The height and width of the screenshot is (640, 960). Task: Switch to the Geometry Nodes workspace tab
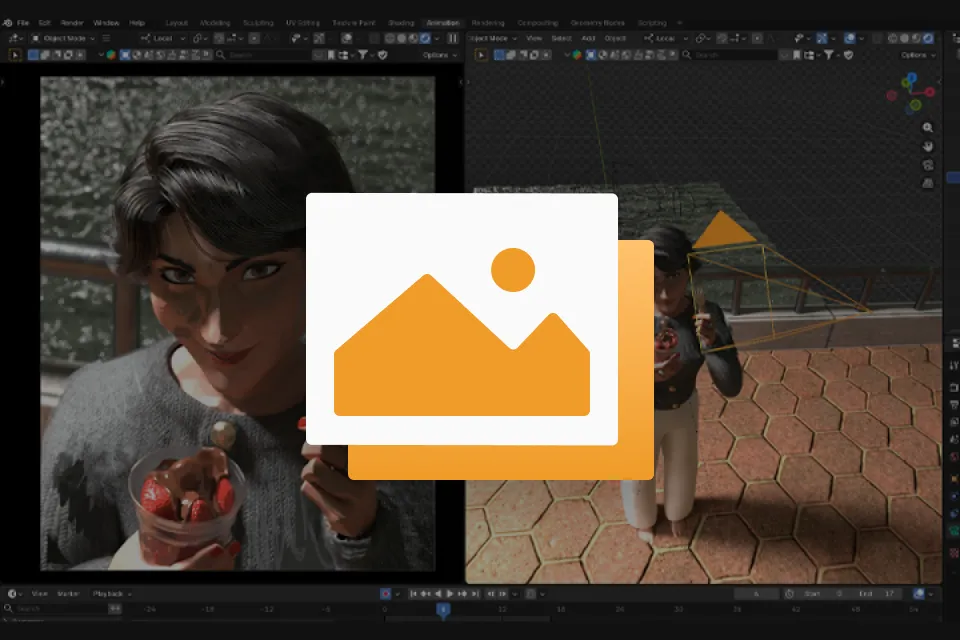(x=598, y=23)
